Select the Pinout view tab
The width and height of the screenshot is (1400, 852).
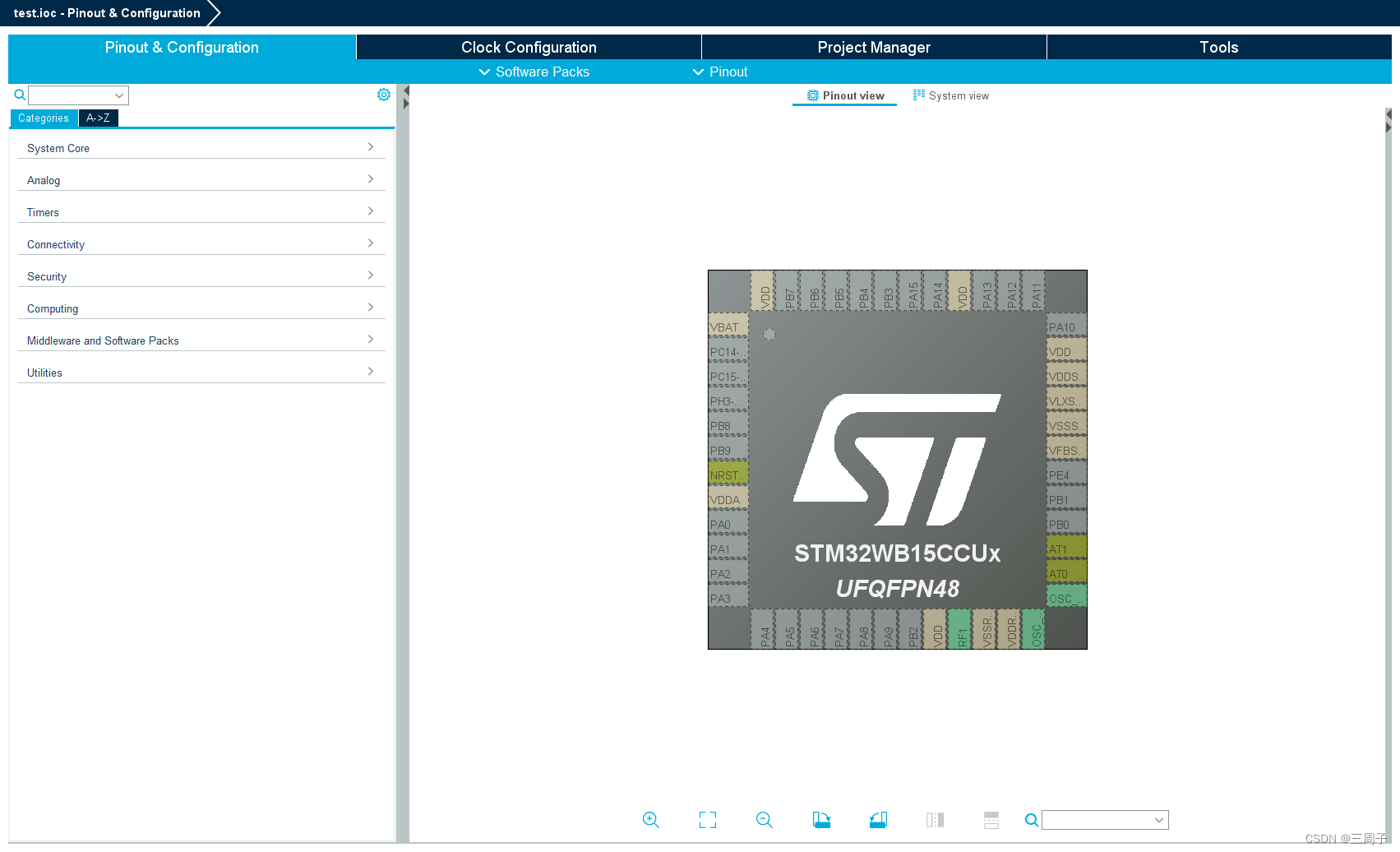tap(845, 95)
